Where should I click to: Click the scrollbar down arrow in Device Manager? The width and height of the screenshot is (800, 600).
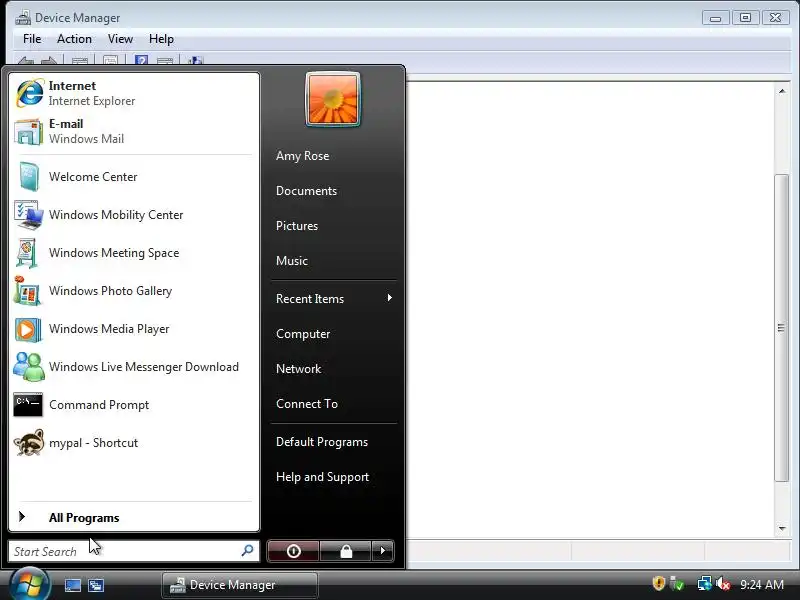point(782,529)
